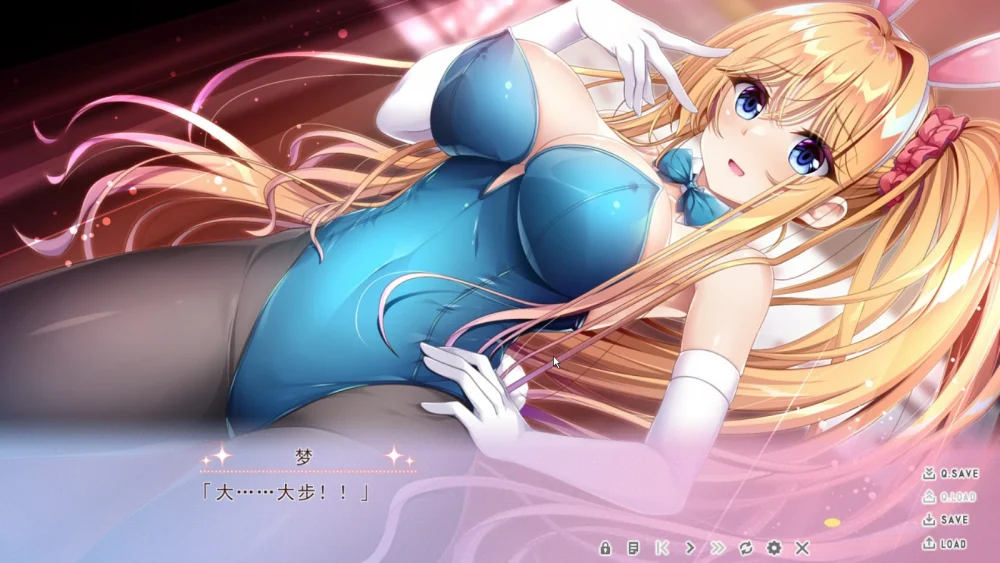The height and width of the screenshot is (563, 1000).
Task: Click the upload arrow icon beside LOAD
Action: pos(928,544)
